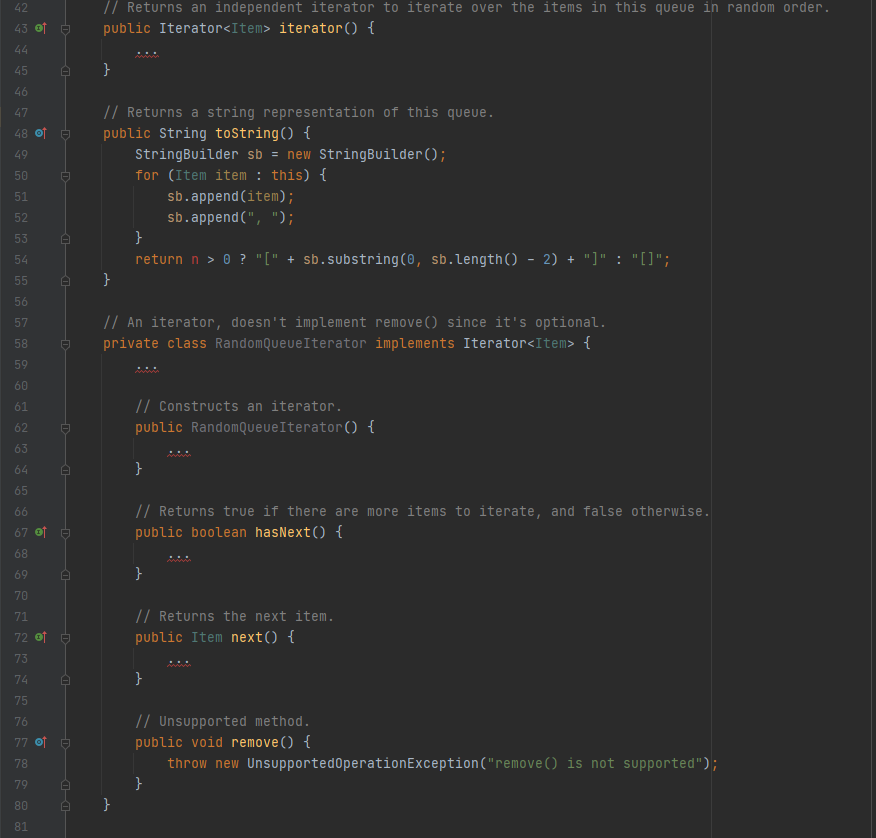This screenshot has width=876, height=838.
Task: Collapse the for loop using its fold marker on line 50
Action: (65, 176)
